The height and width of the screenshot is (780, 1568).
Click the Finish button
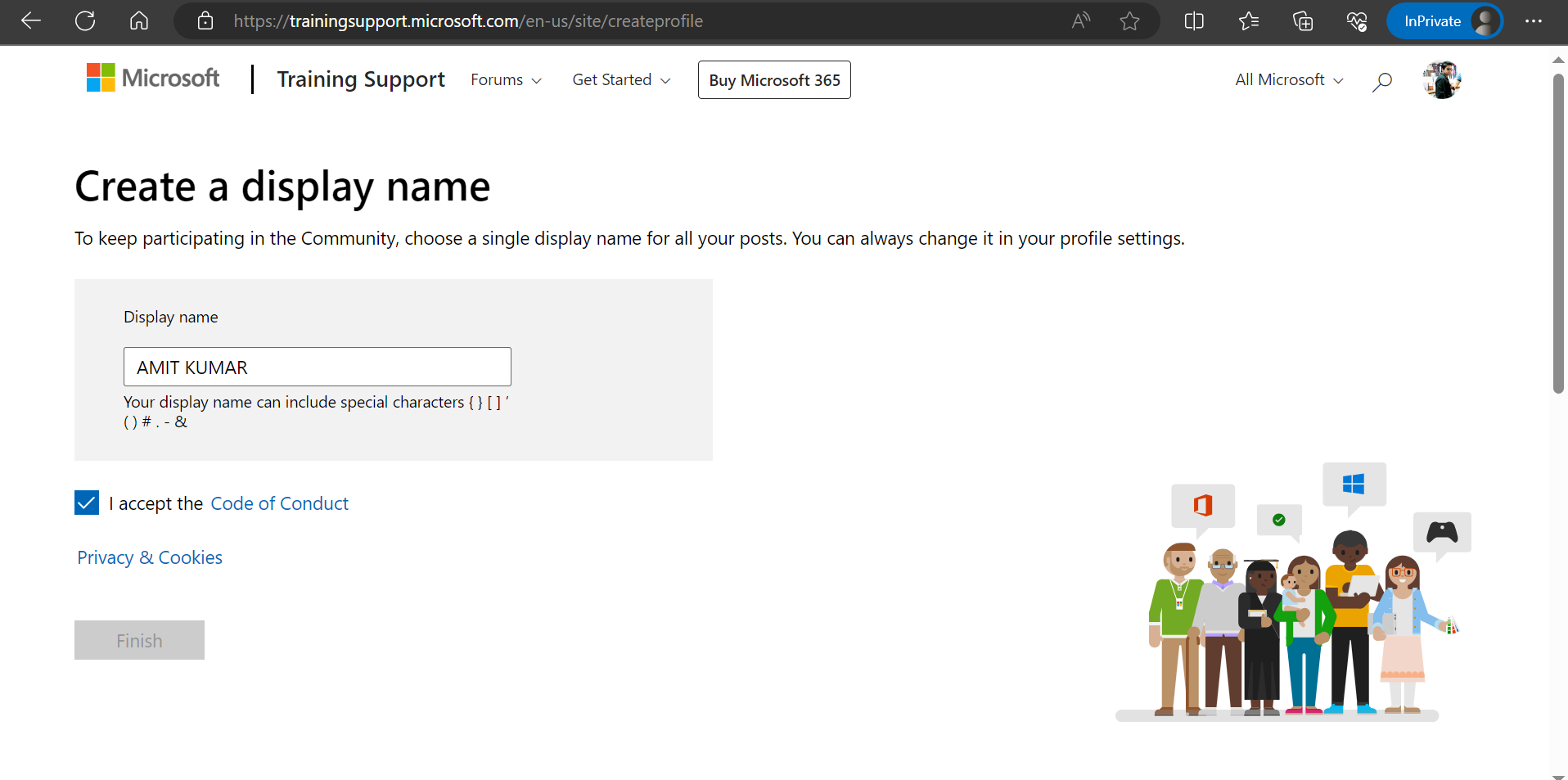tap(139, 640)
